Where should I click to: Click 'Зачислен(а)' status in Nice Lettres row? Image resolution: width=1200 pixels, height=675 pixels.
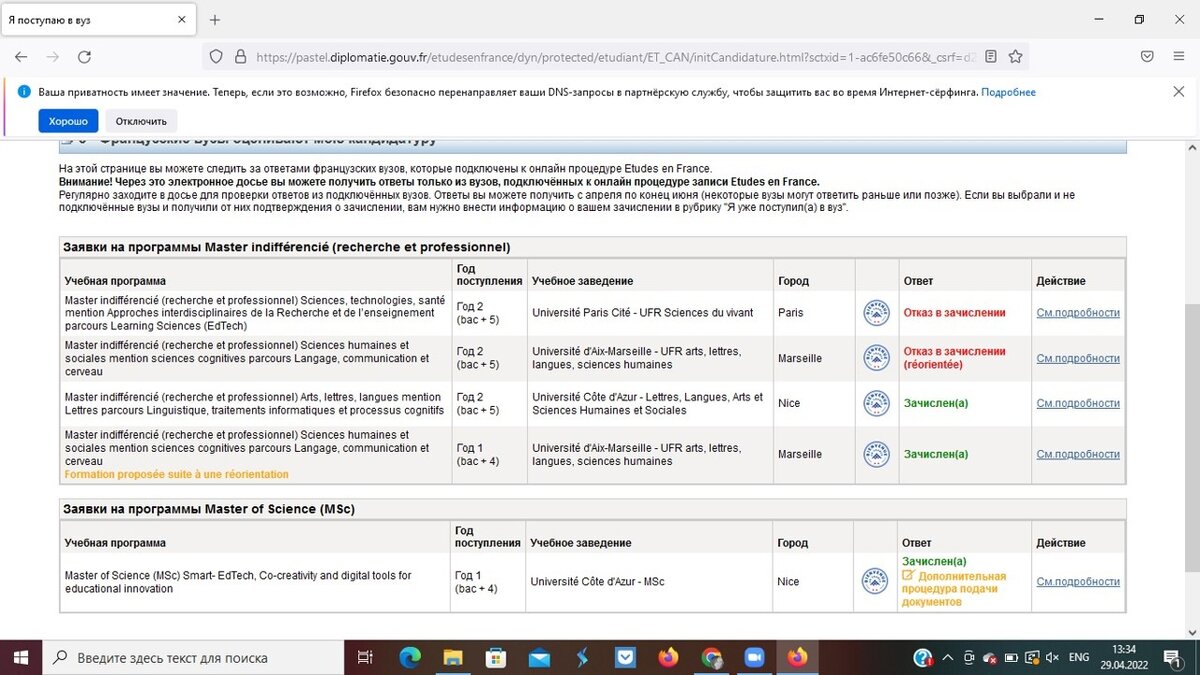936,403
